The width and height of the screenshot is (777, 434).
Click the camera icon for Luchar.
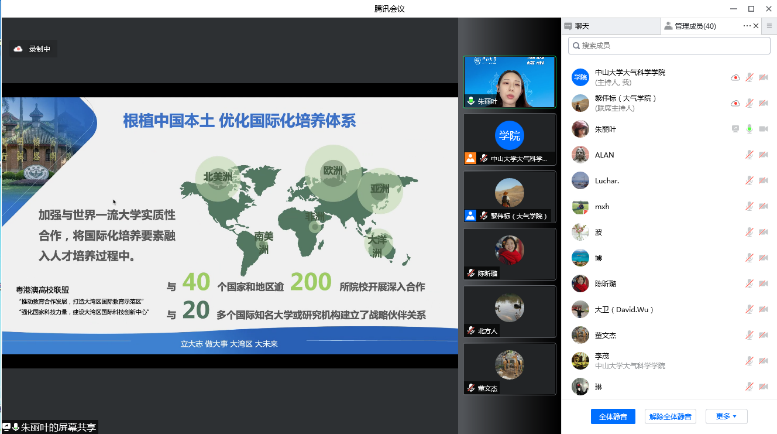(763, 181)
